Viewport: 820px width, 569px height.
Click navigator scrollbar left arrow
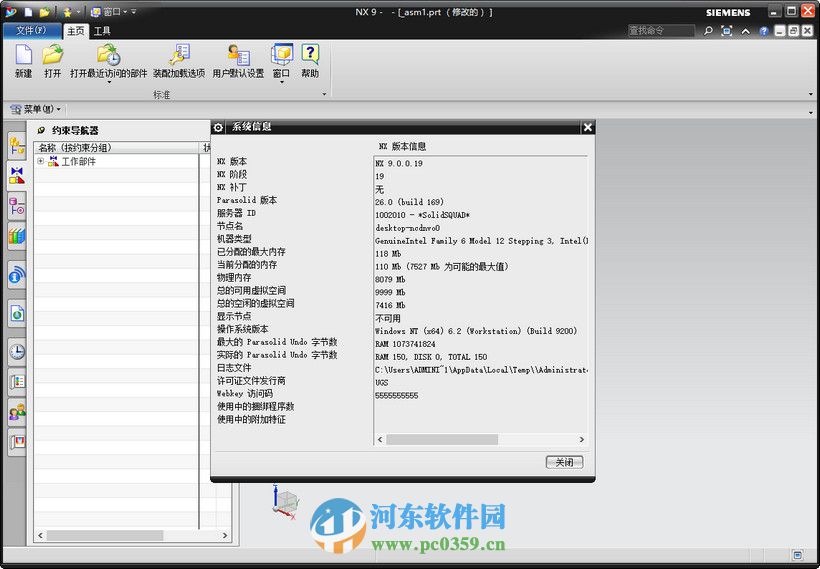(x=41, y=536)
